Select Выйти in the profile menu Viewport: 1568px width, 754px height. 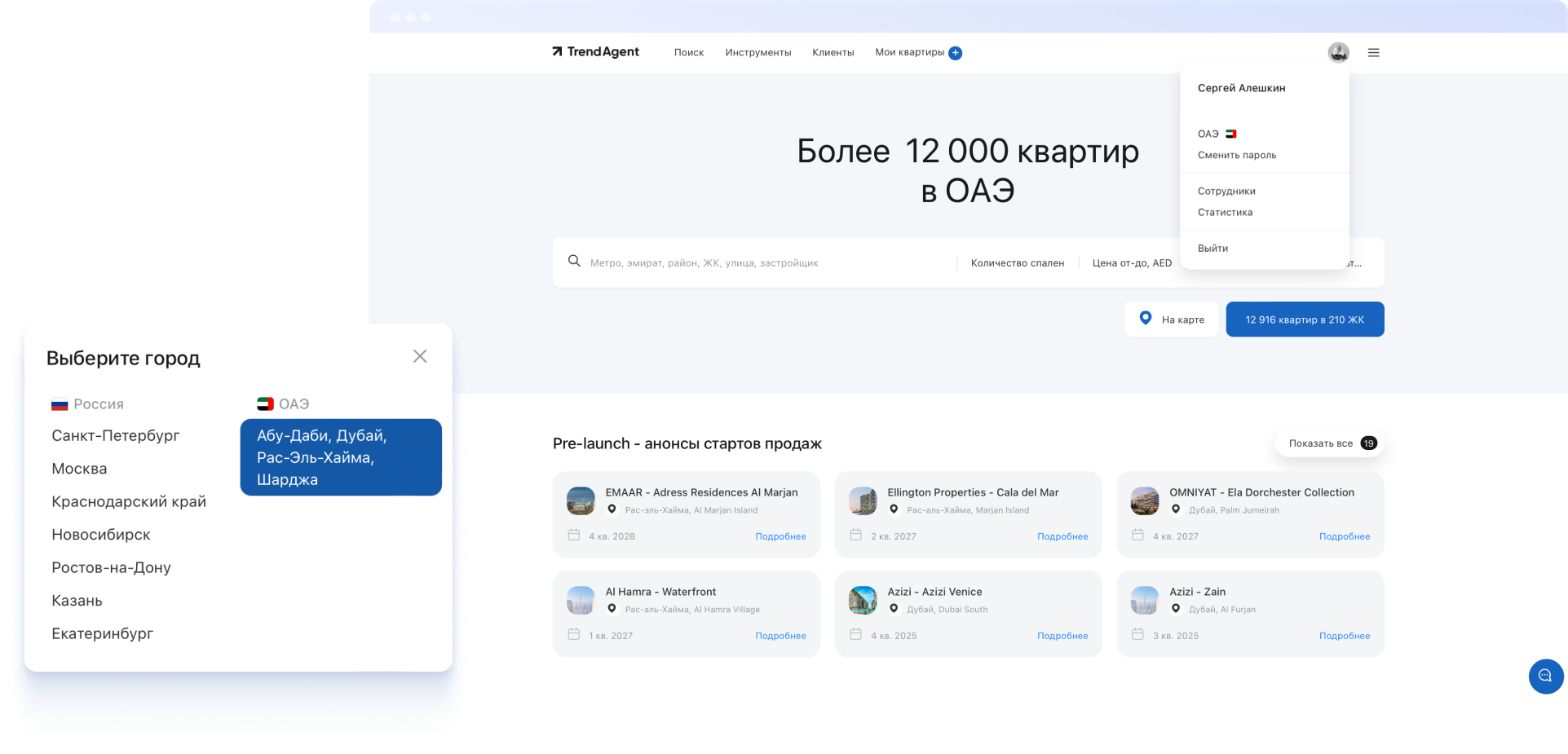point(1212,248)
